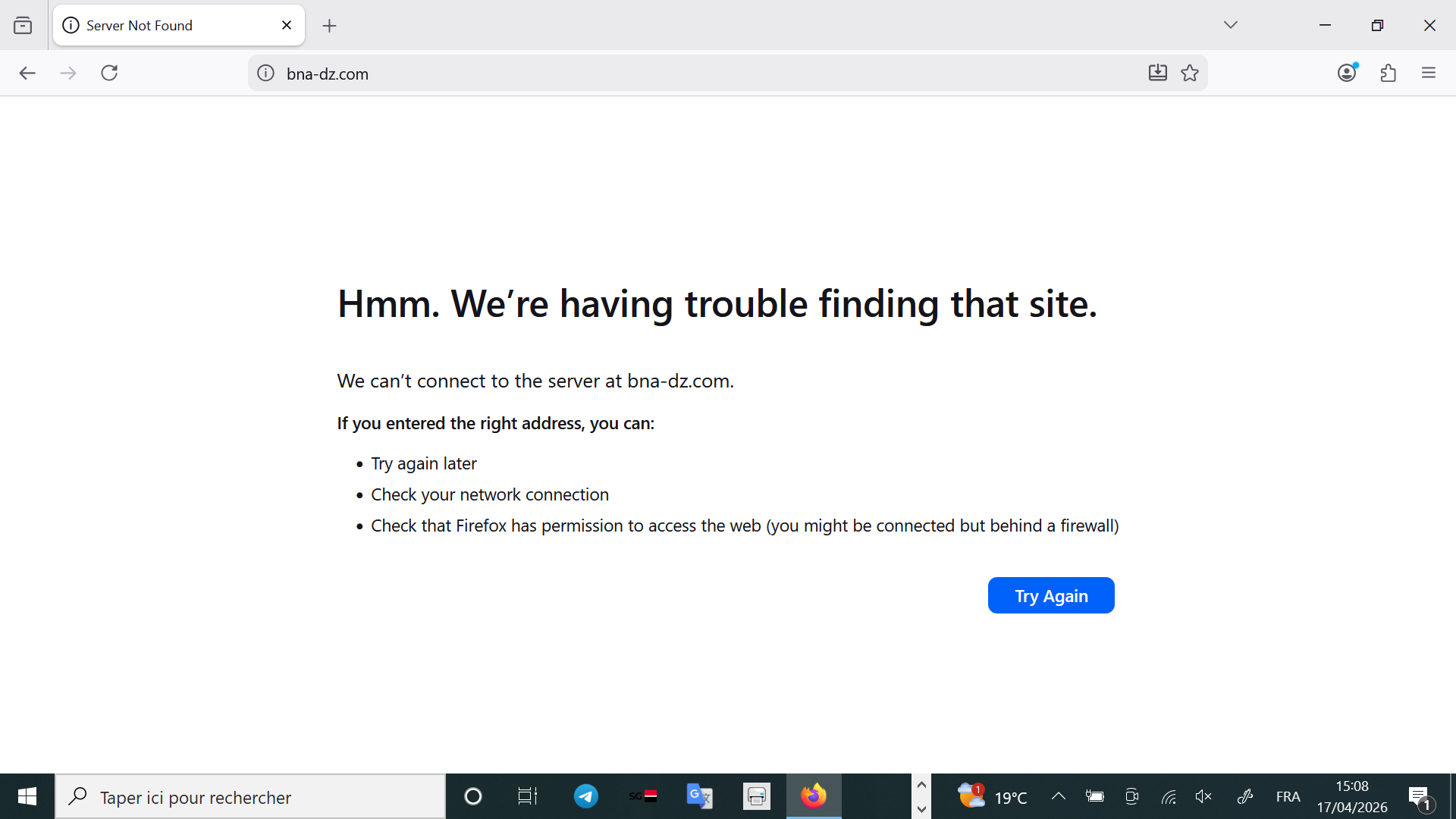
Task: Expand the list all tabs dropdown
Action: pos(1230,25)
